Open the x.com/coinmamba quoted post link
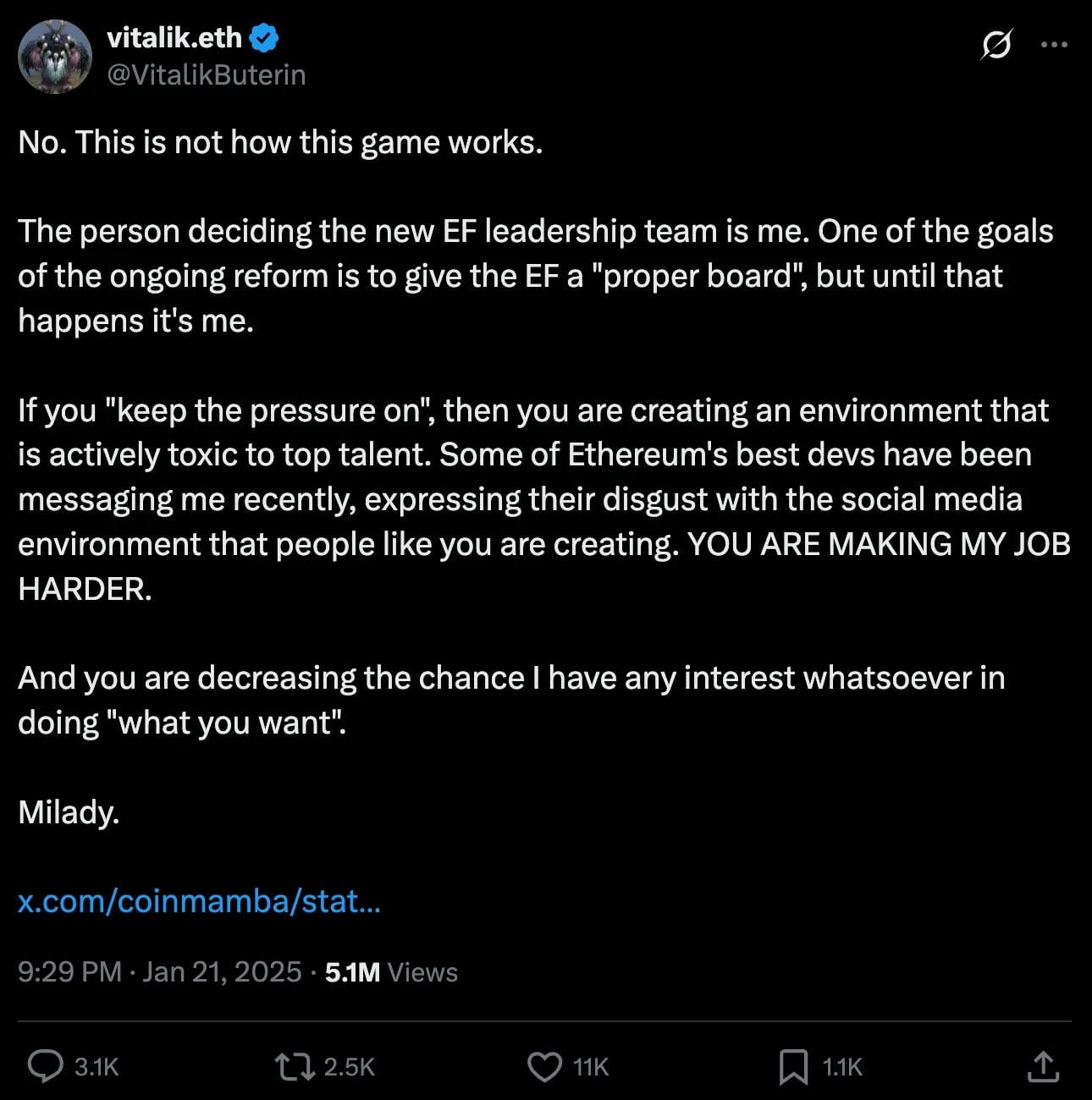This screenshot has width=1092, height=1100. click(x=199, y=901)
